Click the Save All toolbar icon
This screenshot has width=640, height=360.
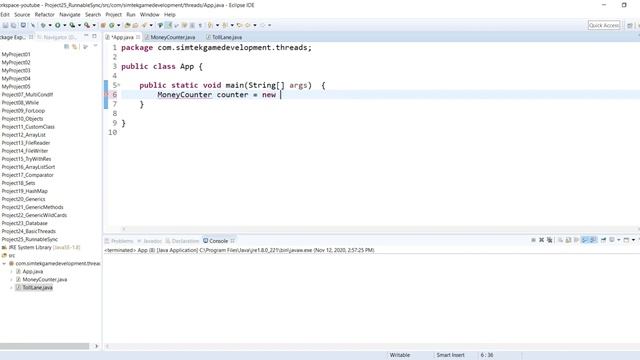pyautogui.click(x=13, y=25)
